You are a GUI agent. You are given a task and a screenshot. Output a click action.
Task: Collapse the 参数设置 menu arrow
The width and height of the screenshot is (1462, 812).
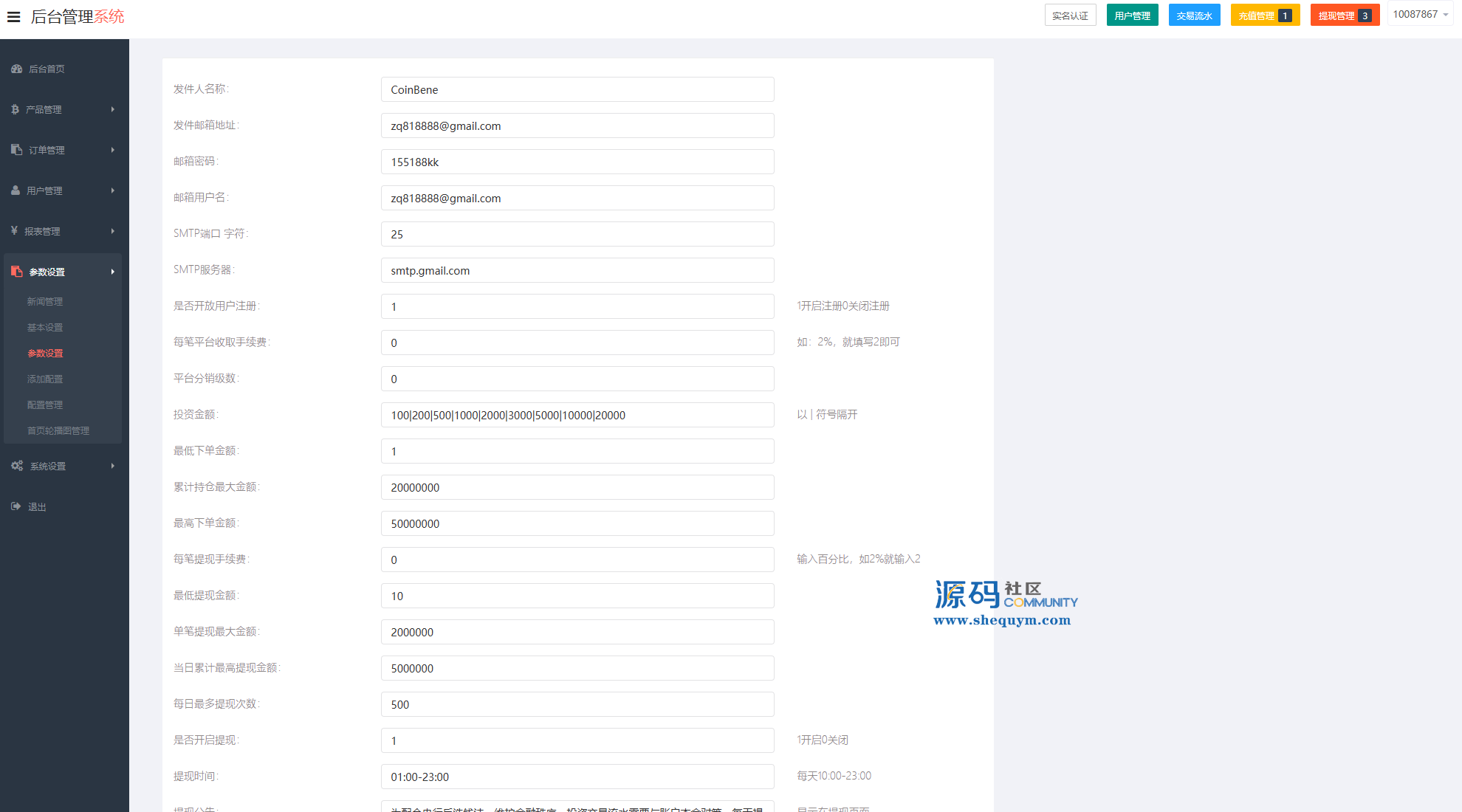pos(113,272)
